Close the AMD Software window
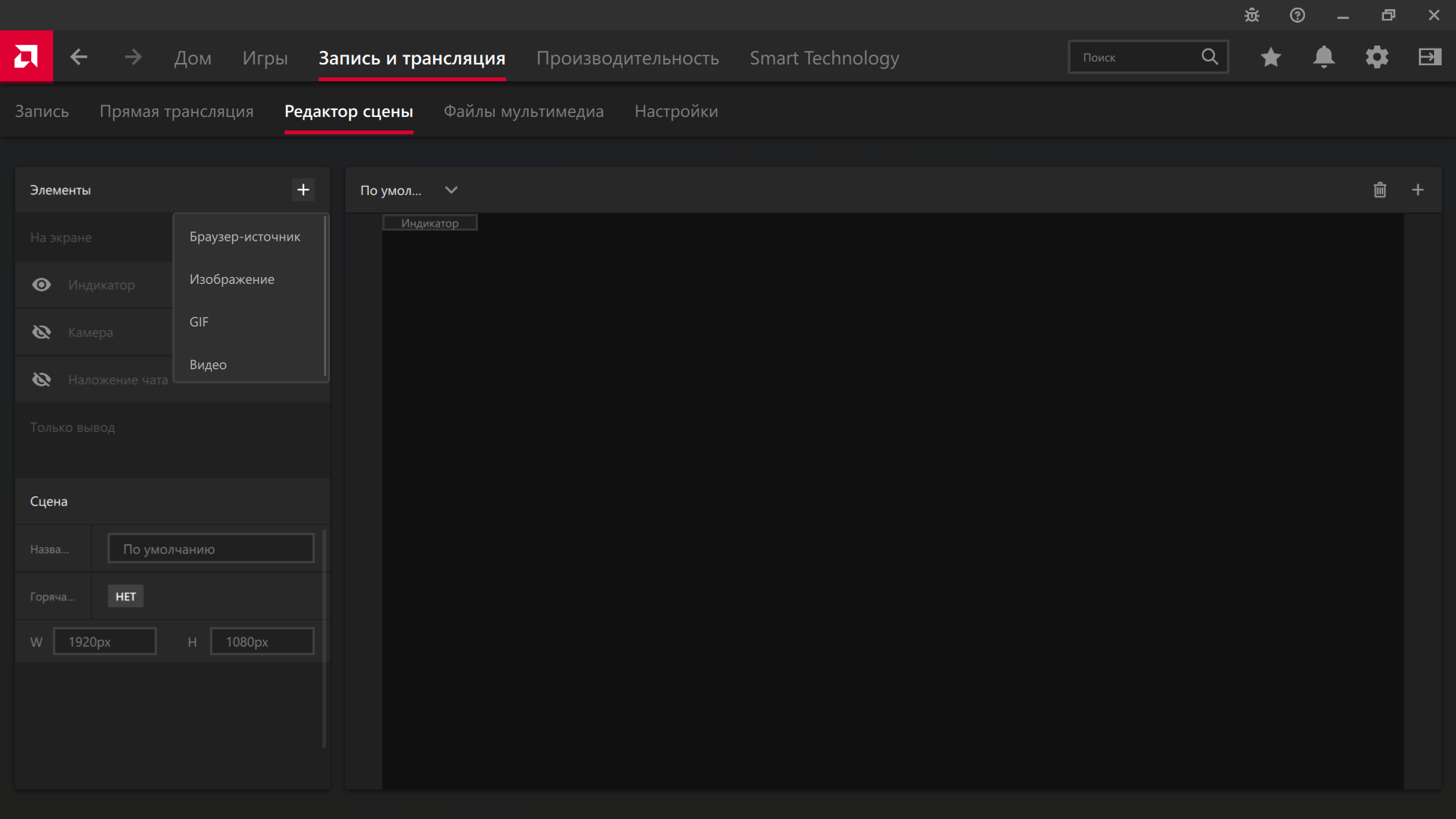This screenshot has height=819, width=1456. pyautogui.click(x=1434, y=15)
